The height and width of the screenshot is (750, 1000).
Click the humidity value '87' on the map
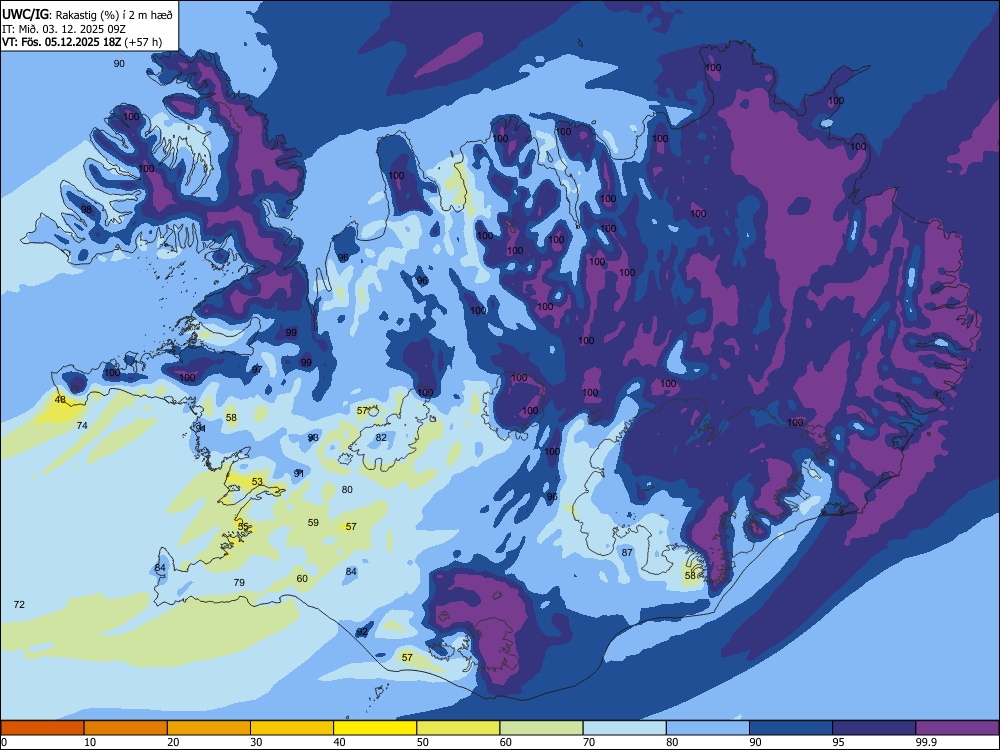click(627, 552)
